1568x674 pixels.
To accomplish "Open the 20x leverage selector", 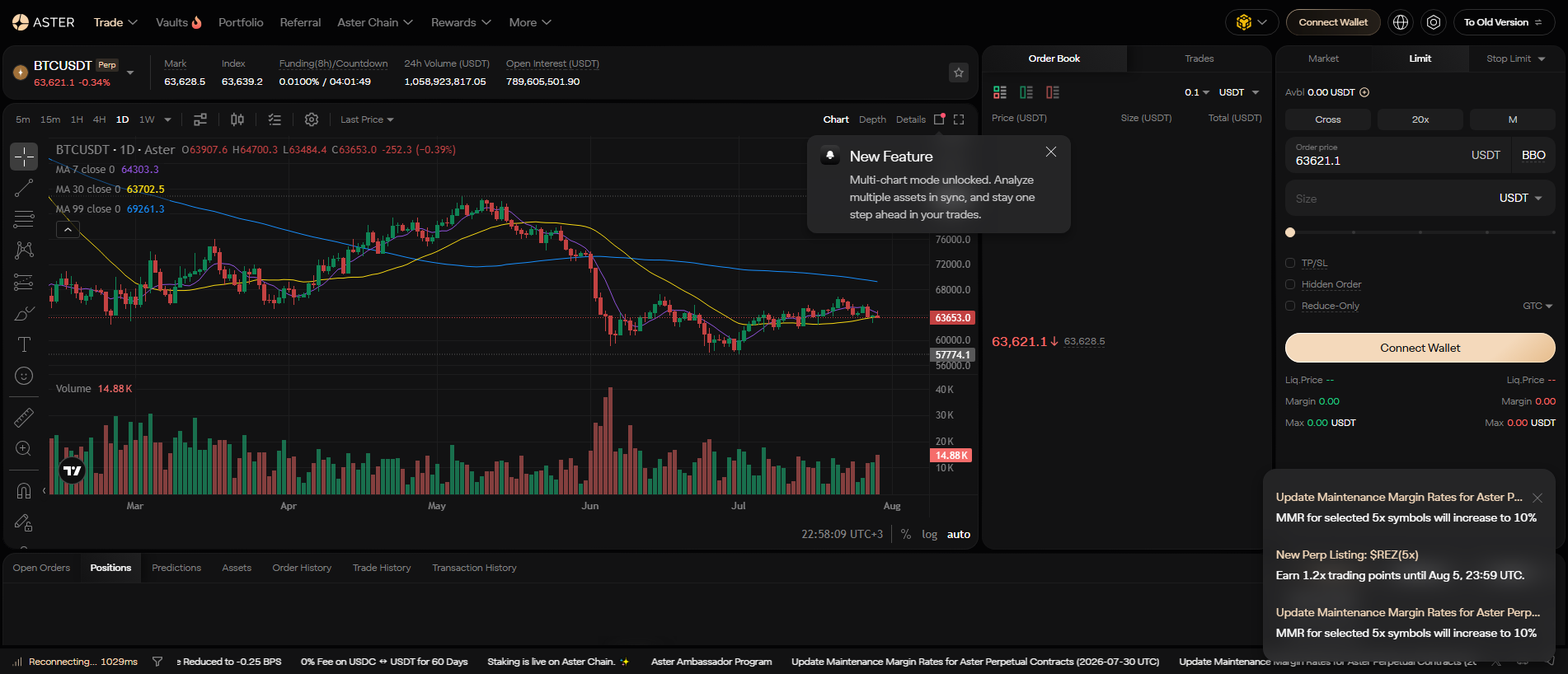I will click(1420, 119).
